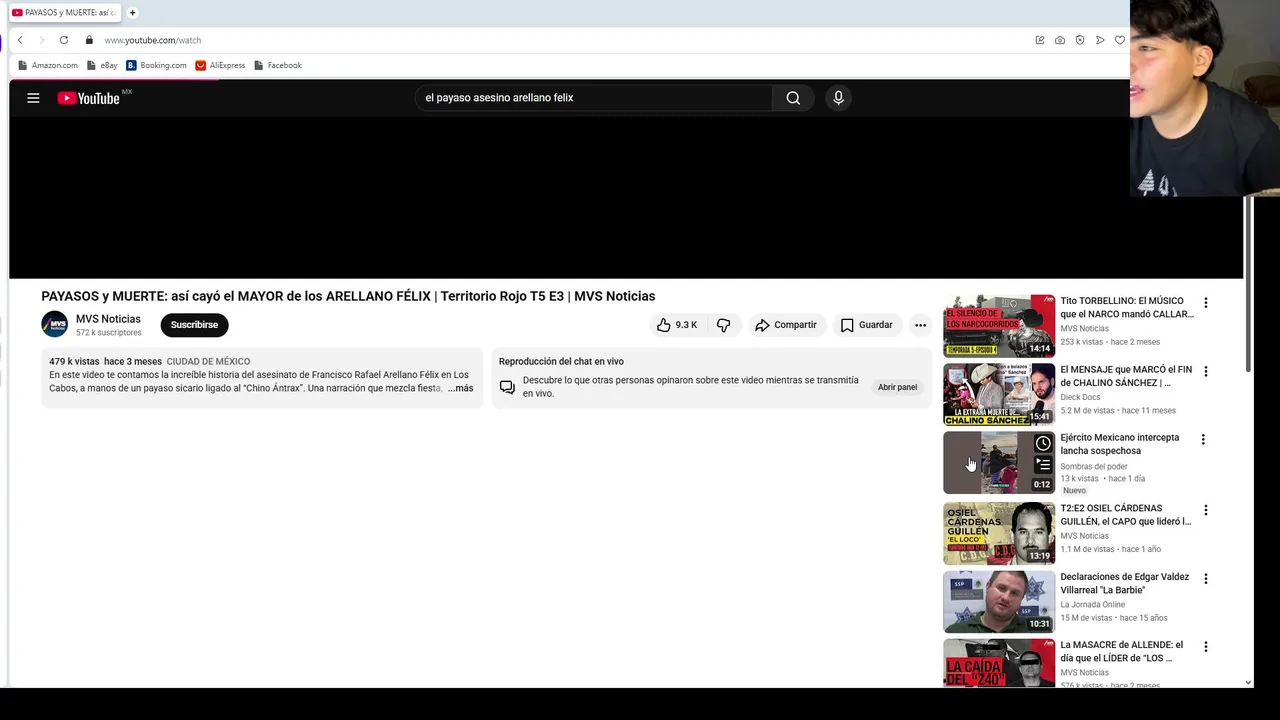Expand video description with ...más
Viewport: 1280px width, 720px height.
tap(461, 388)
